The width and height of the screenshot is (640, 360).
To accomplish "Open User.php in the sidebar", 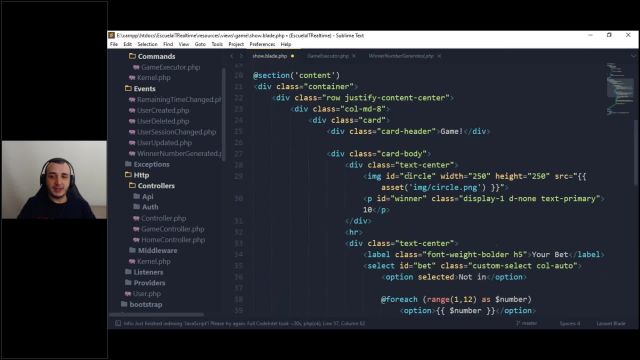I will click(147, 294).
